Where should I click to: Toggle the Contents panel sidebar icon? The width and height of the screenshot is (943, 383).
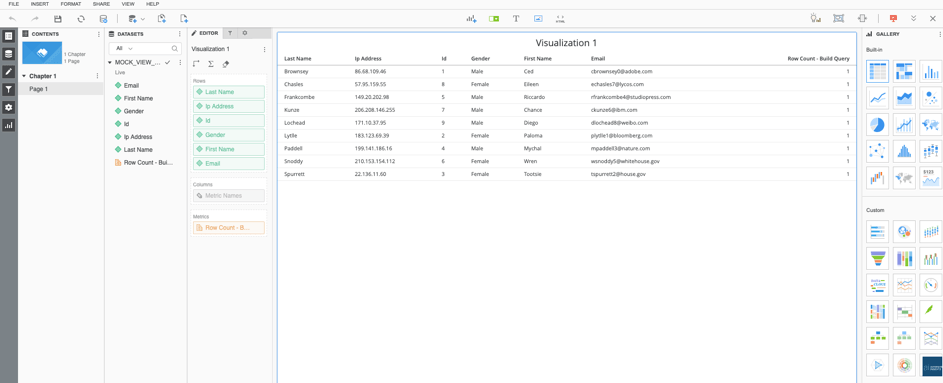point(8,36)
